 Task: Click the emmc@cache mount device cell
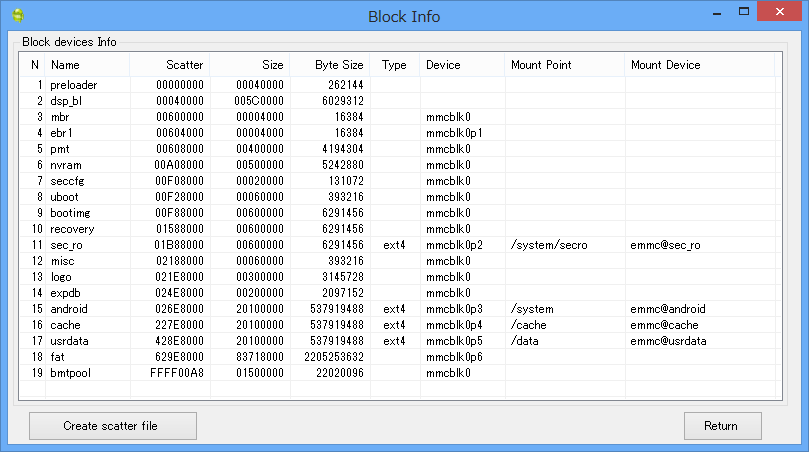(665, 325)
